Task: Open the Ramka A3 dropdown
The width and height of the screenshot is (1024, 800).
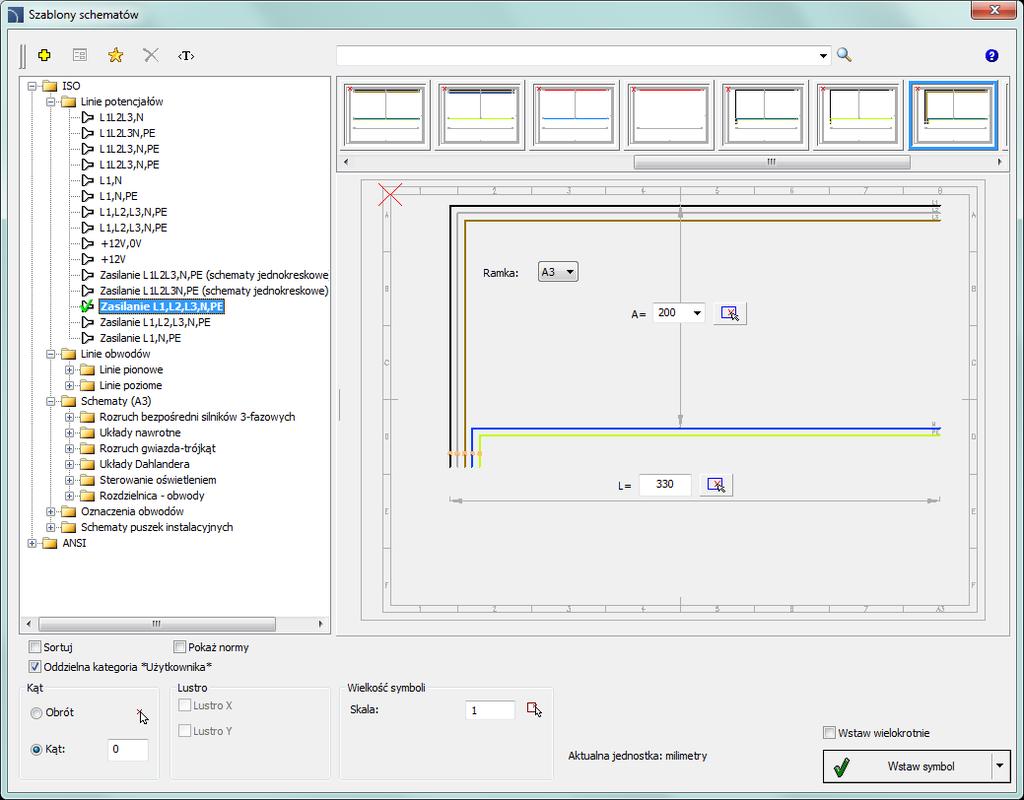Action: 558,272
